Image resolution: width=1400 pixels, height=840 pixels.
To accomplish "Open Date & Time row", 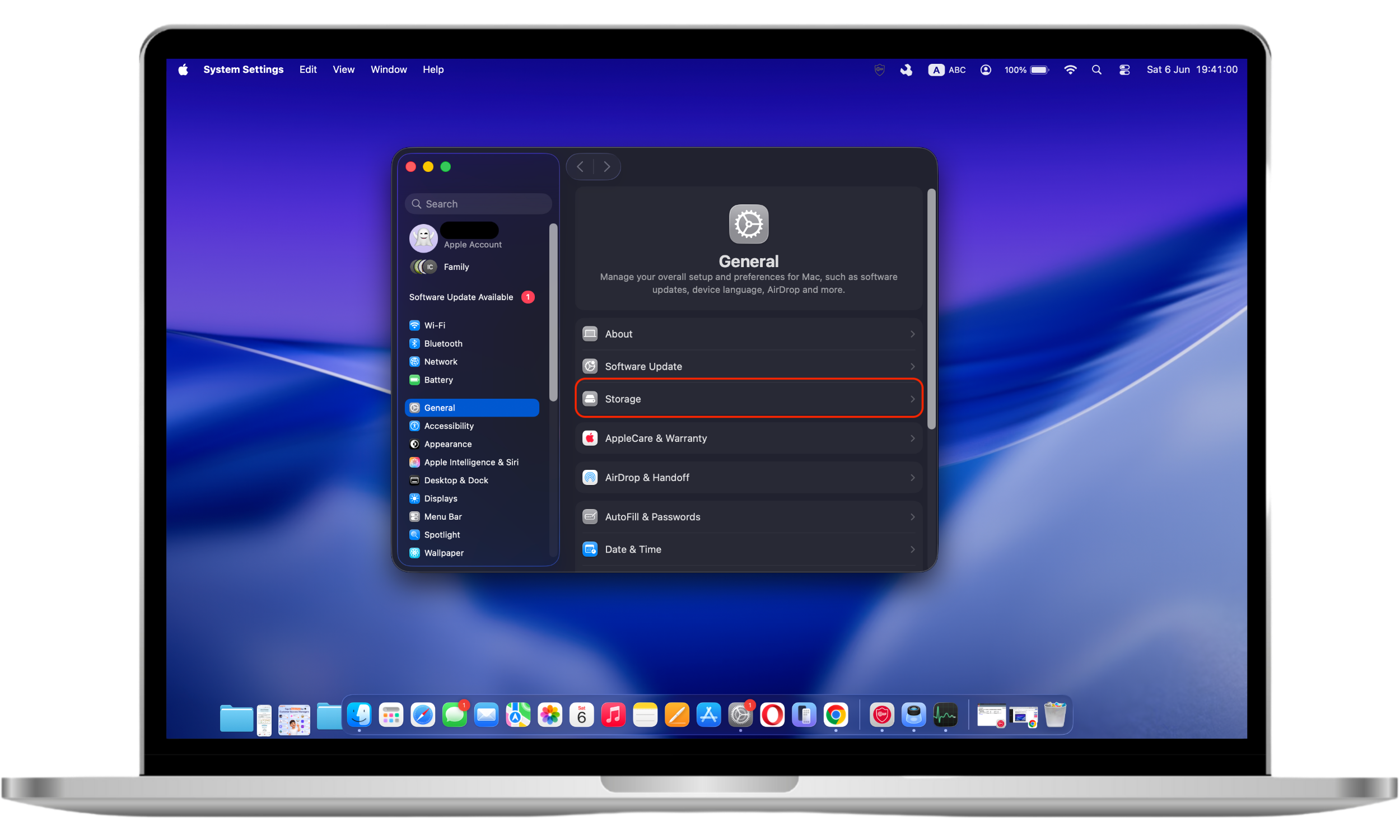I will [749, 549].
